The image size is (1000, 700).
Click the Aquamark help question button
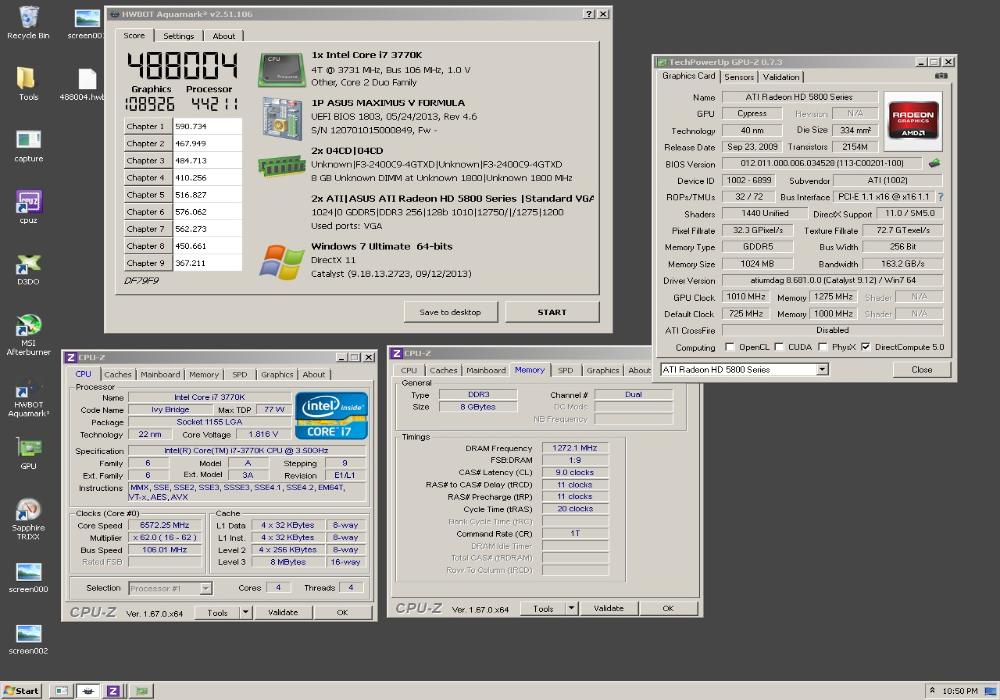pyautogui.click(x=589, y=14)
